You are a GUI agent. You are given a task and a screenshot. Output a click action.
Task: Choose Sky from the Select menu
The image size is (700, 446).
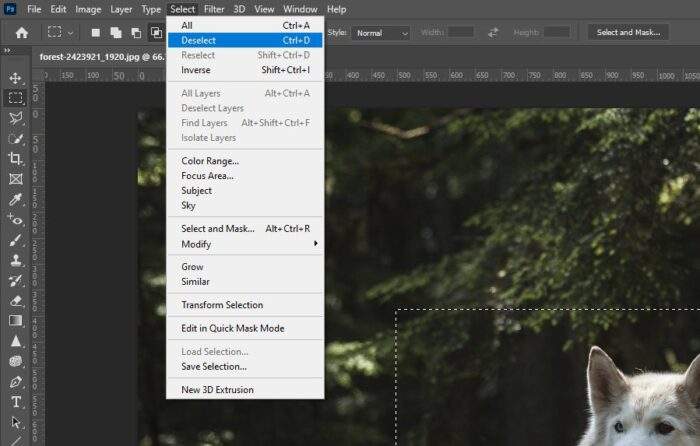(245, 205)
